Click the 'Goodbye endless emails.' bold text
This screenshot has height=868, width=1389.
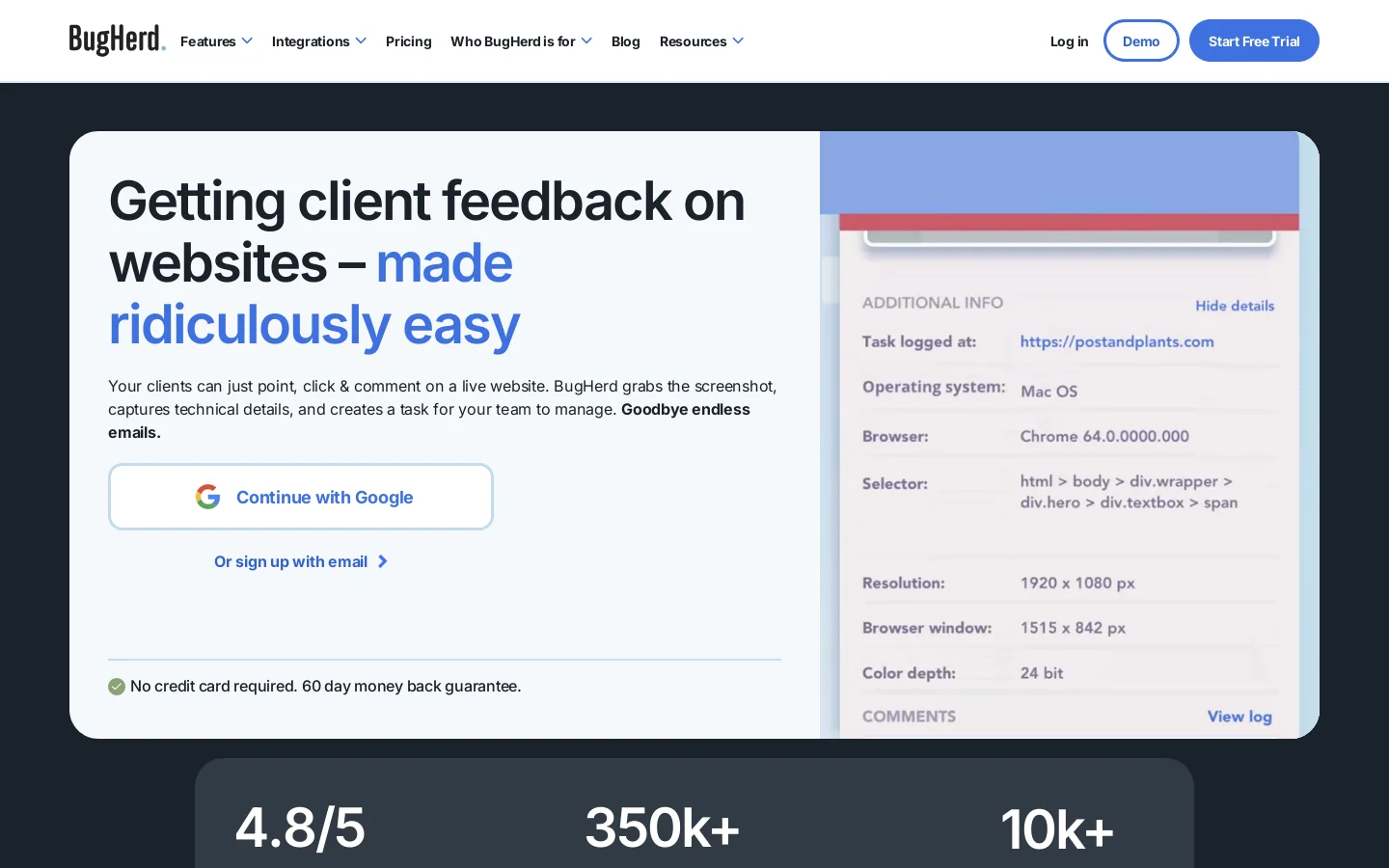click(x=429, y=420)
